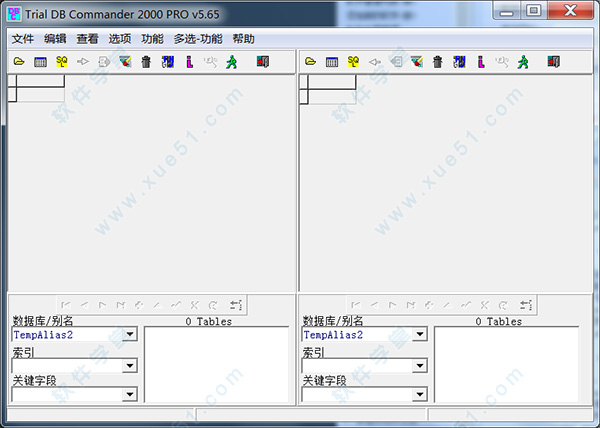Open the left 索引 dropdown list
This screenshot has height=428, width=600.
pos(129,366)
